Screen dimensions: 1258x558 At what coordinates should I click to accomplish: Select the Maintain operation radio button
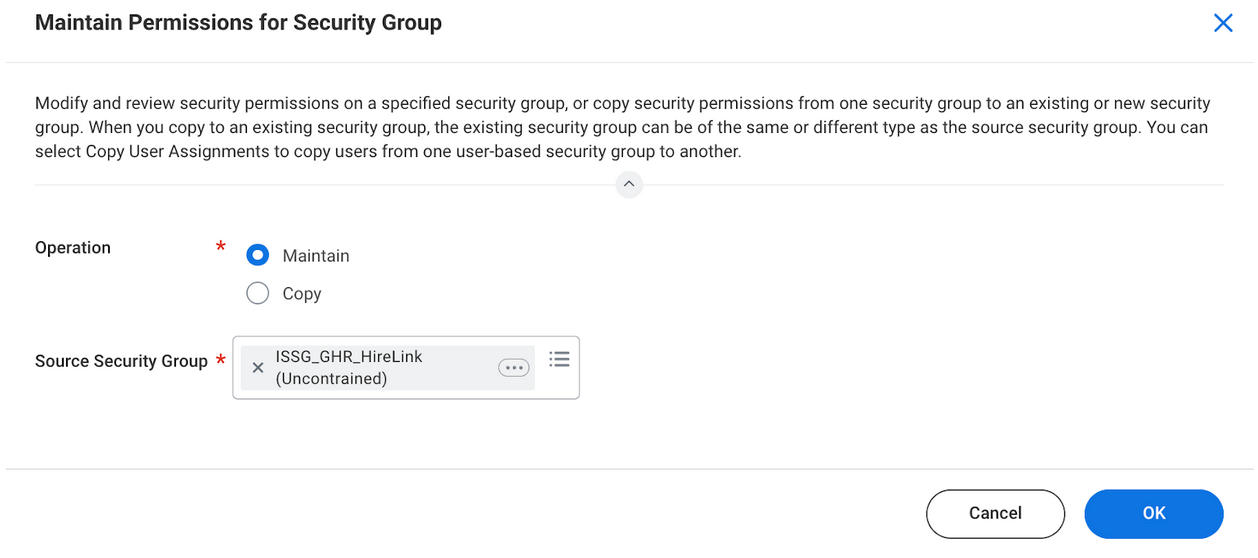pos(258,255)
